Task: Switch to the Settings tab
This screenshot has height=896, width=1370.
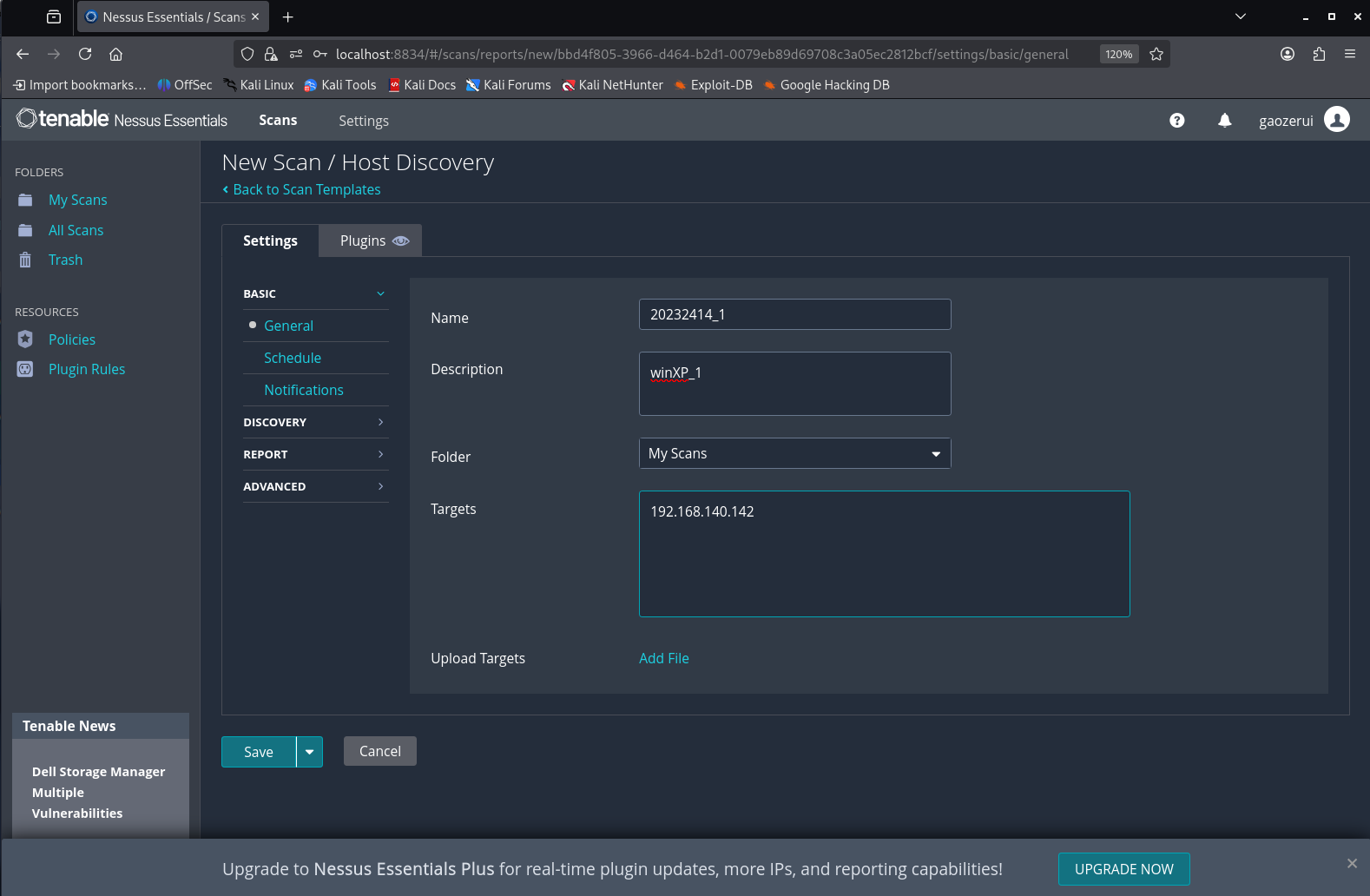Action: click(270, 240)
